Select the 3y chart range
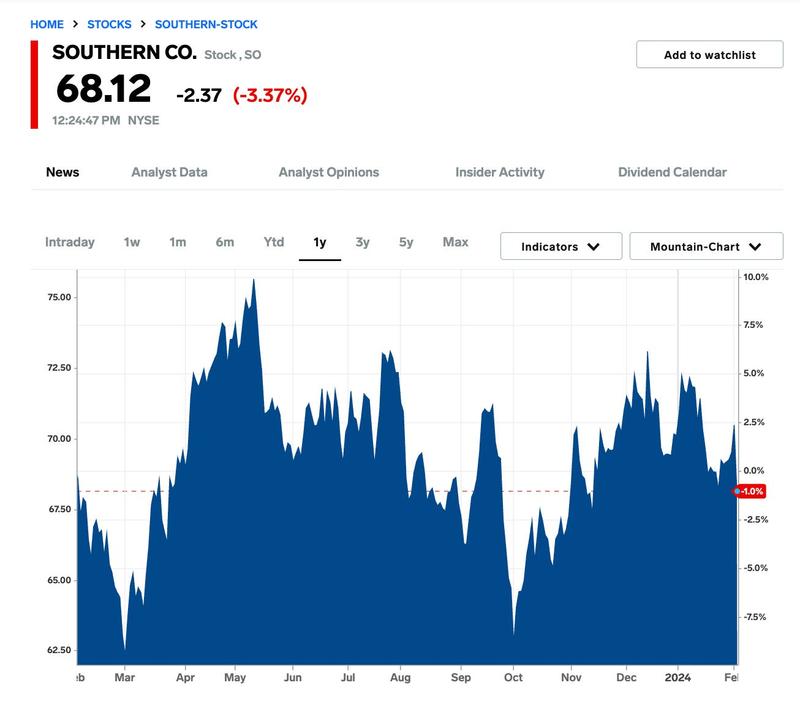The width and height of the screenshot is (800, 701). (363, 242)
